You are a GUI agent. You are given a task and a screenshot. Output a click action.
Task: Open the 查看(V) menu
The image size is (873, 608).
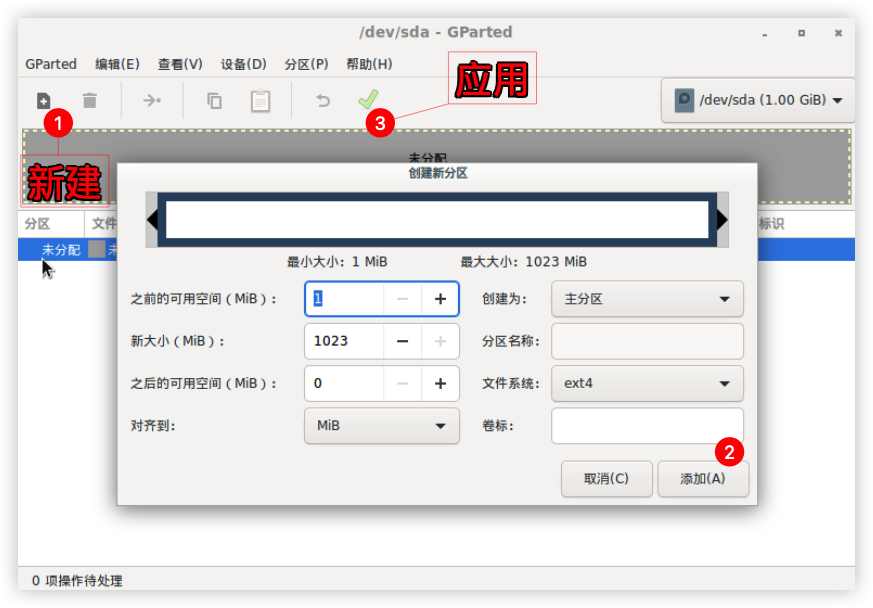point(180,64)
